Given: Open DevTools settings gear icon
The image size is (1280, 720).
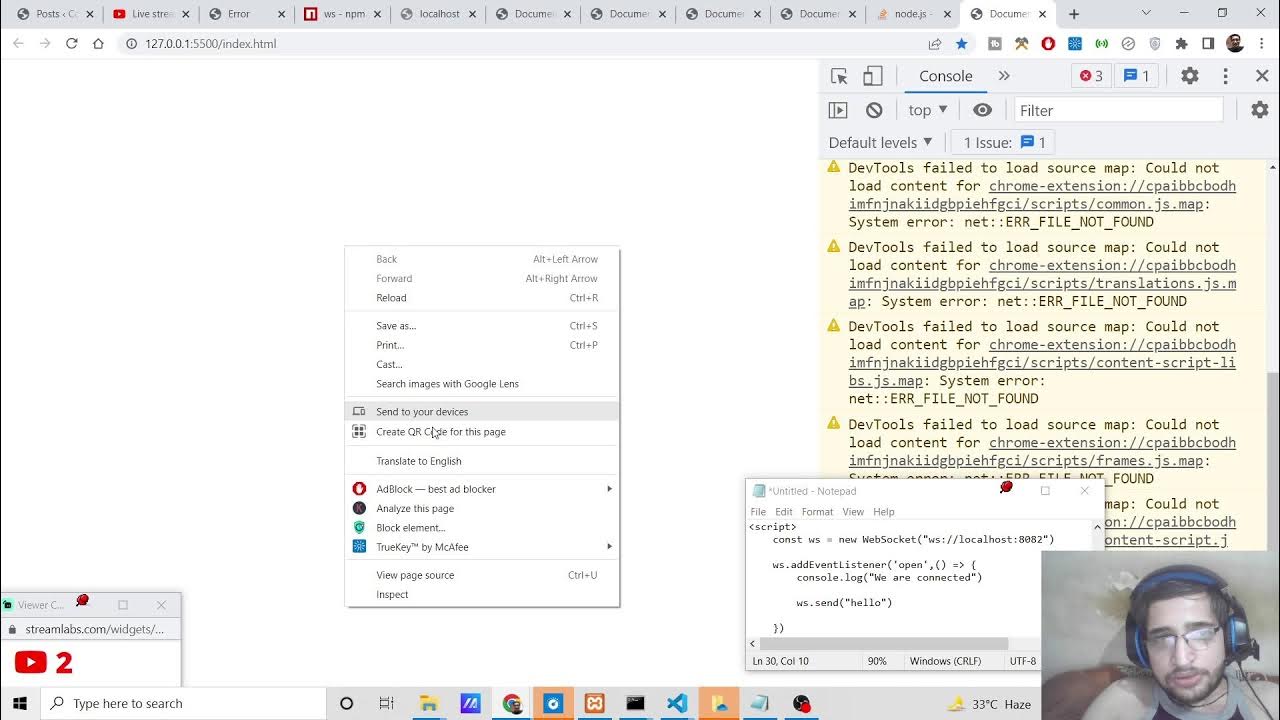Looking at the screenshot, I should pos(1189,76).
